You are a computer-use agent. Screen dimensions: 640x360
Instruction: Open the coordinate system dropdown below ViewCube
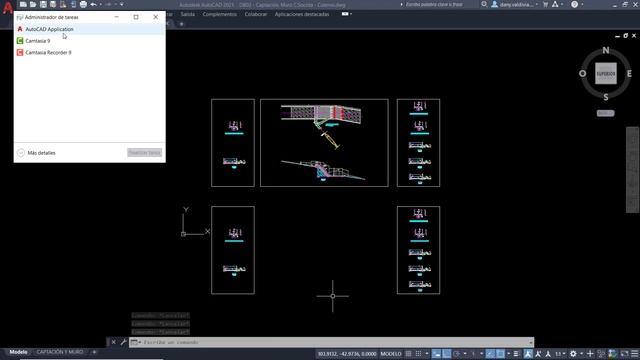point(605,113)
